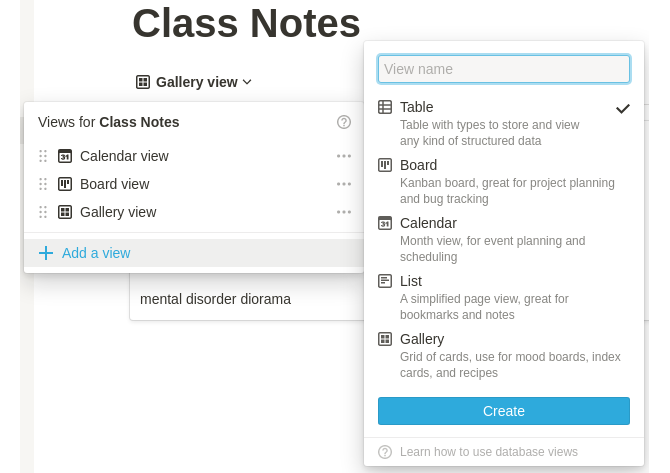Click the View name text field

click(x=504, y=69)
